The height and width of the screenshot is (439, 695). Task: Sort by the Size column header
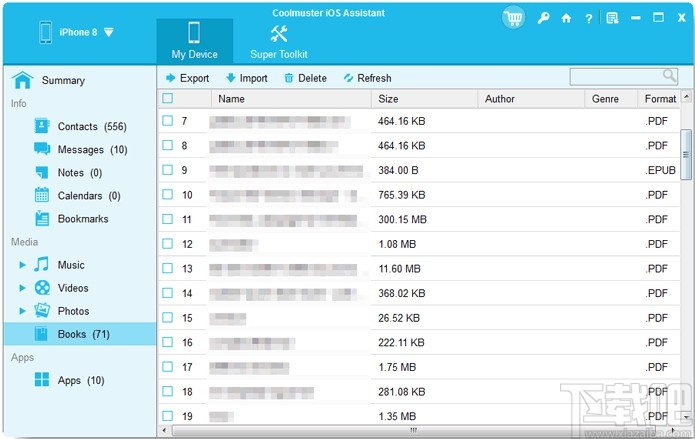tap(424, 99)
